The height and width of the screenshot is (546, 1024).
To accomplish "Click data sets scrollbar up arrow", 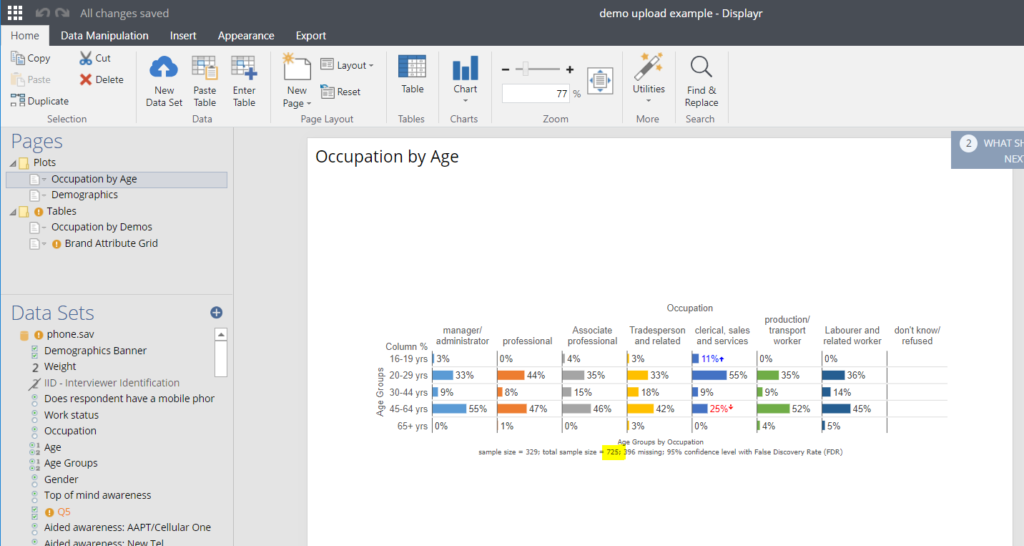I will pyautogui.click(x=221, y=334).
